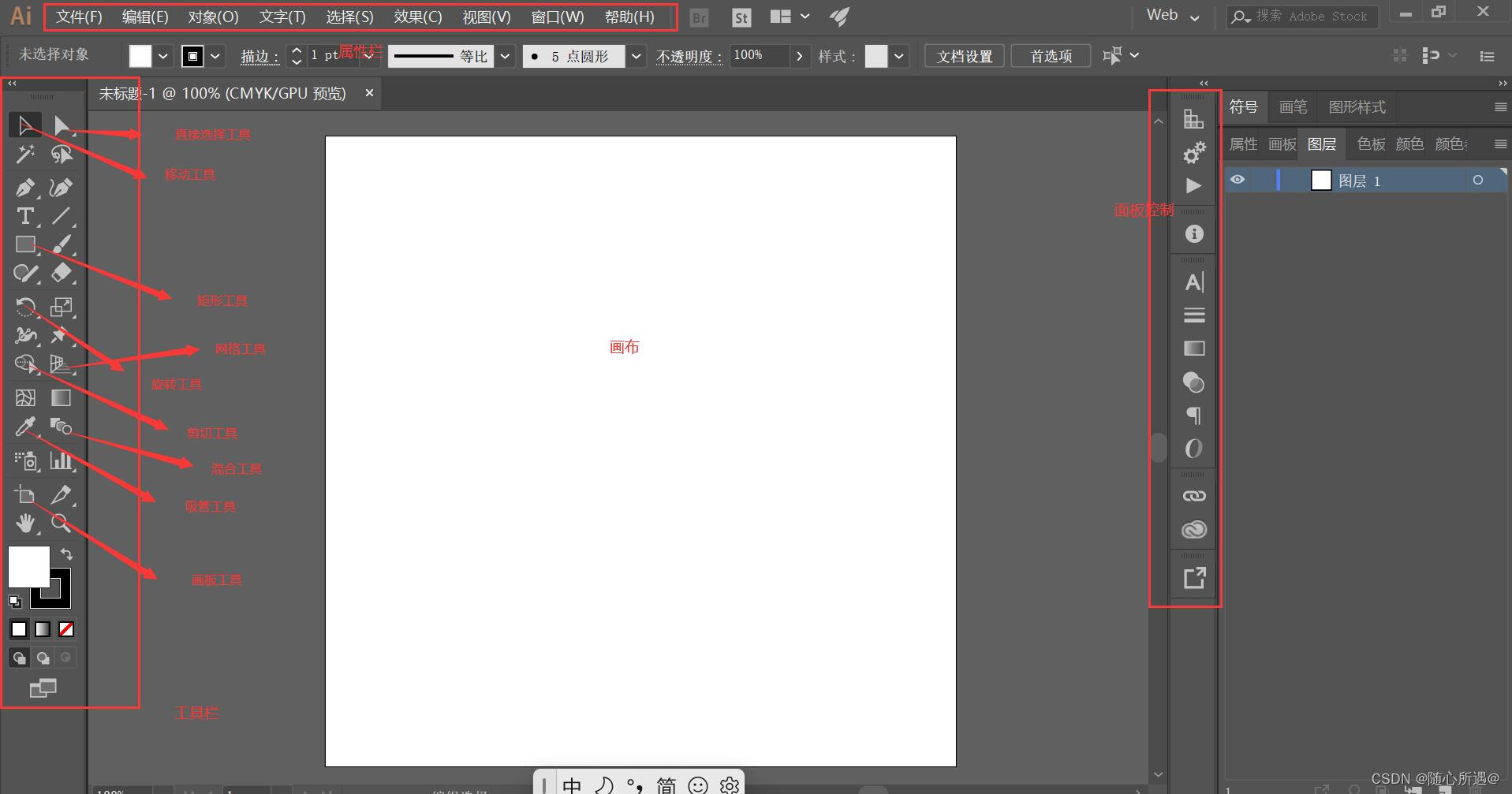Choose the Rotate tool
This screenshot has width=1512, height=794.
(25, 307)
